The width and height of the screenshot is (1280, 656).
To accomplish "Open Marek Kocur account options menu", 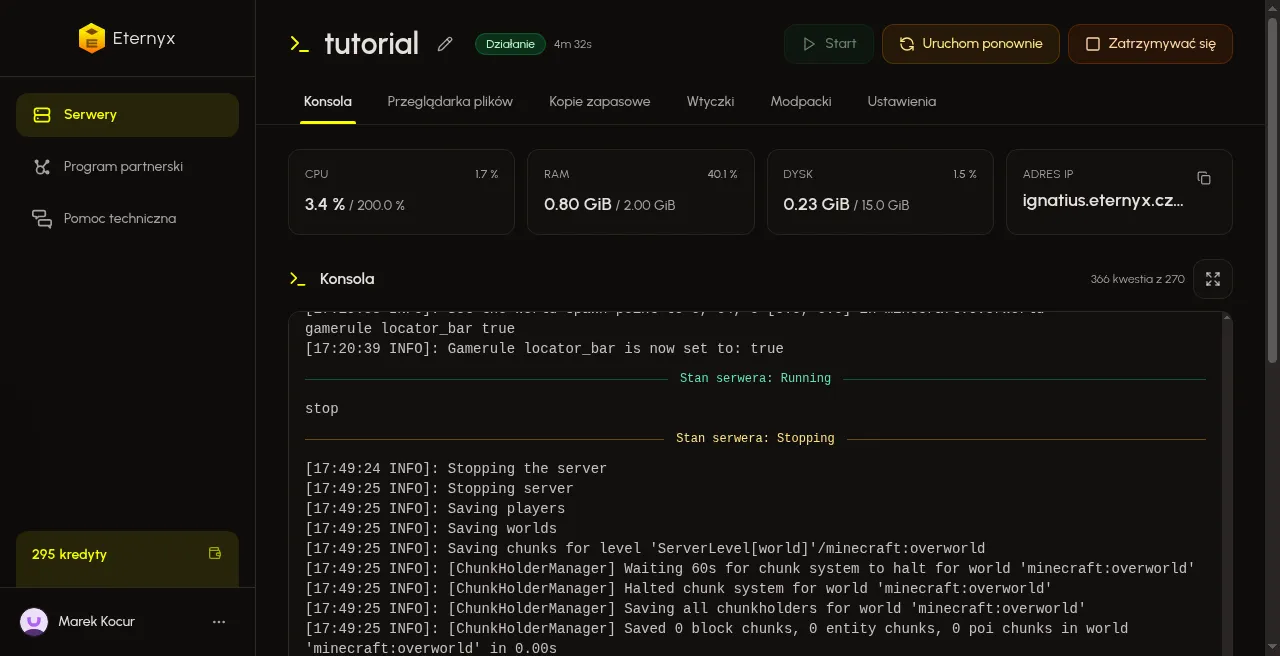I will 219,622.
